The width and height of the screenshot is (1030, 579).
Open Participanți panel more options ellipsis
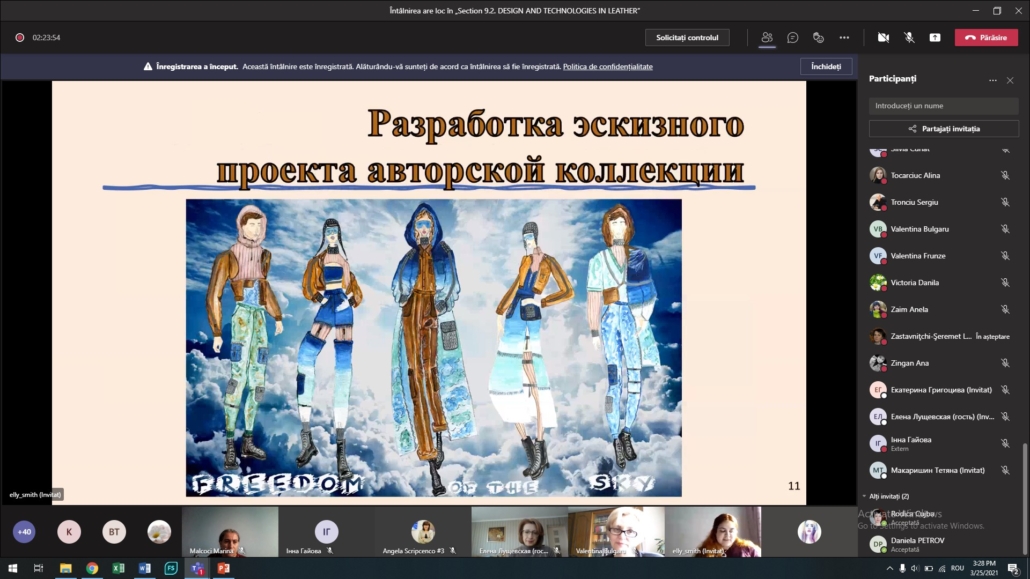tap(993, 80)
